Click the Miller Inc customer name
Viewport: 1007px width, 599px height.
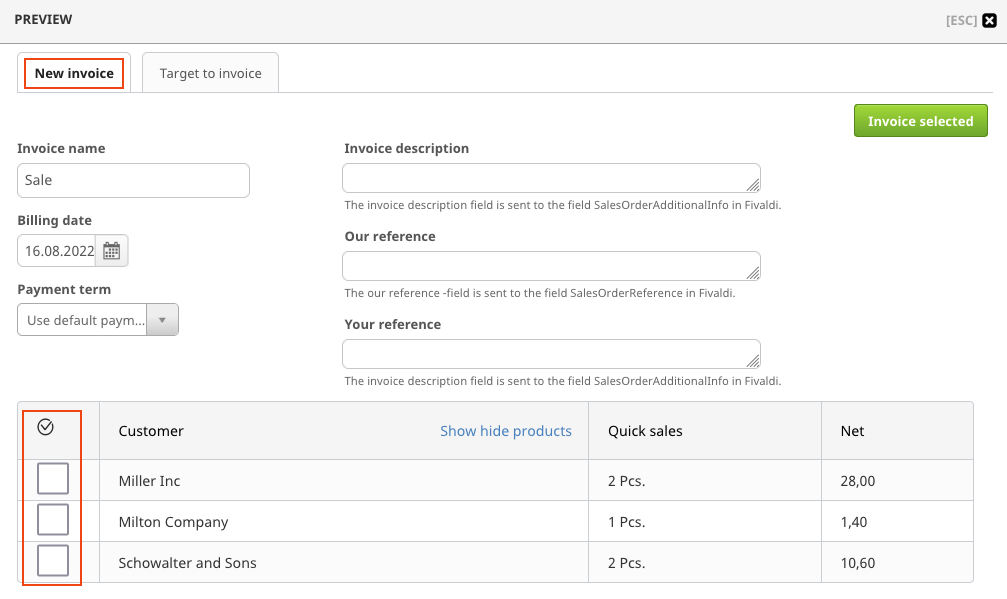click(149, 481)
